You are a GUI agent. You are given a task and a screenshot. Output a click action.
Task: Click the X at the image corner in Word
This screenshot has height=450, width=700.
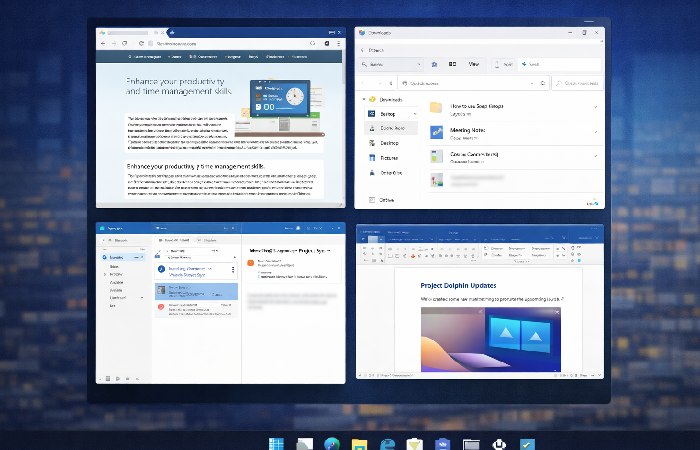pyautogui.click(x=557, y=312)
